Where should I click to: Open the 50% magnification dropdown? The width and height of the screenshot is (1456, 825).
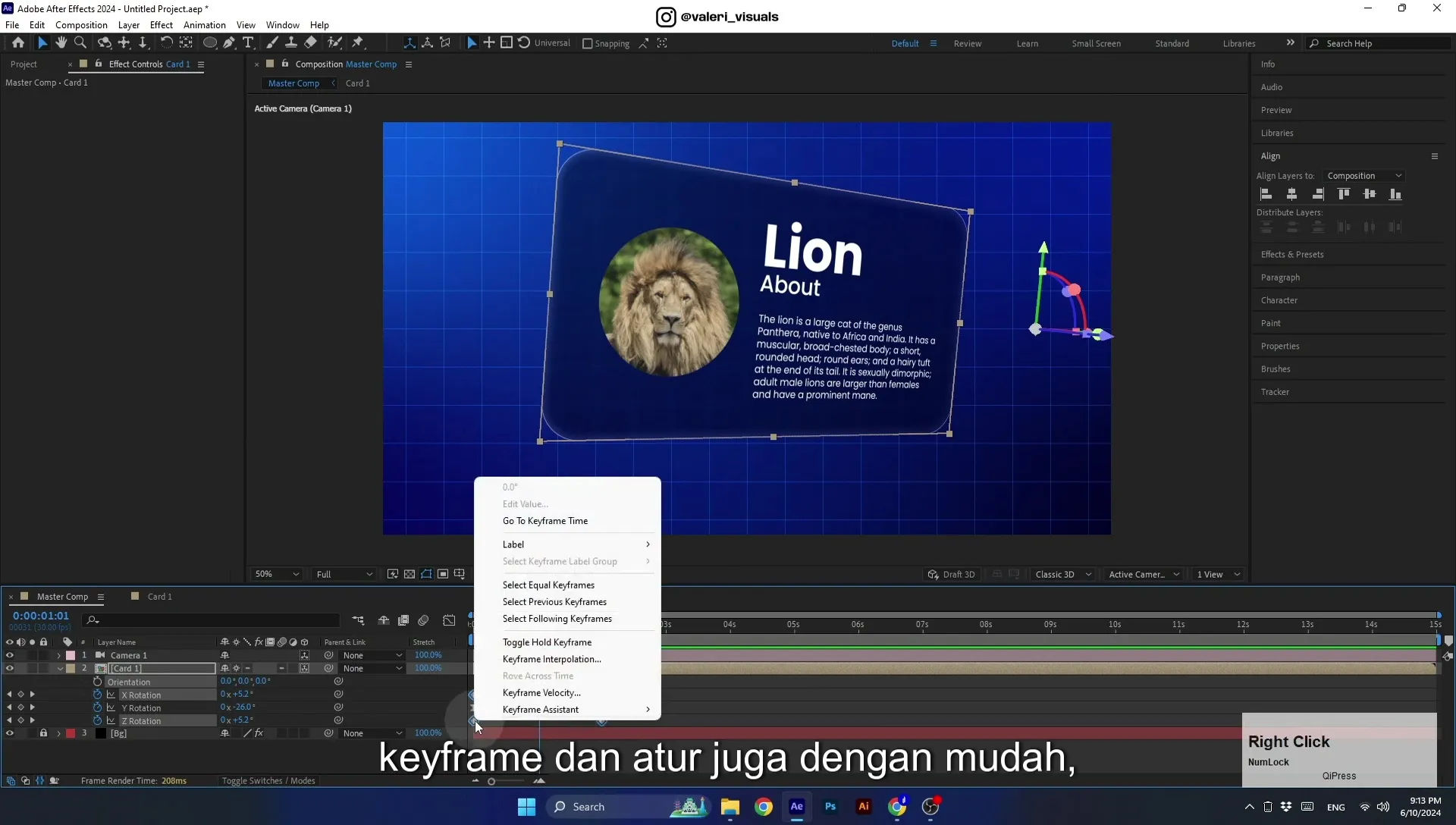click(x=277, y=574)
